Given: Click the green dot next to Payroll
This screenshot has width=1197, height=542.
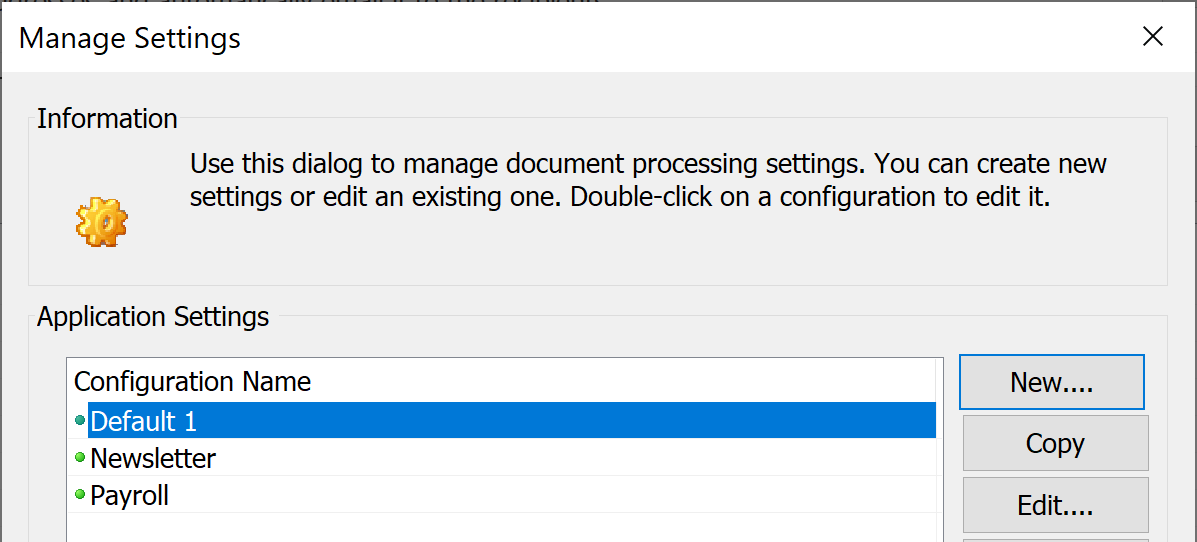Looking at the screenshot, I should pyautogui.click(x=80, y=495).
